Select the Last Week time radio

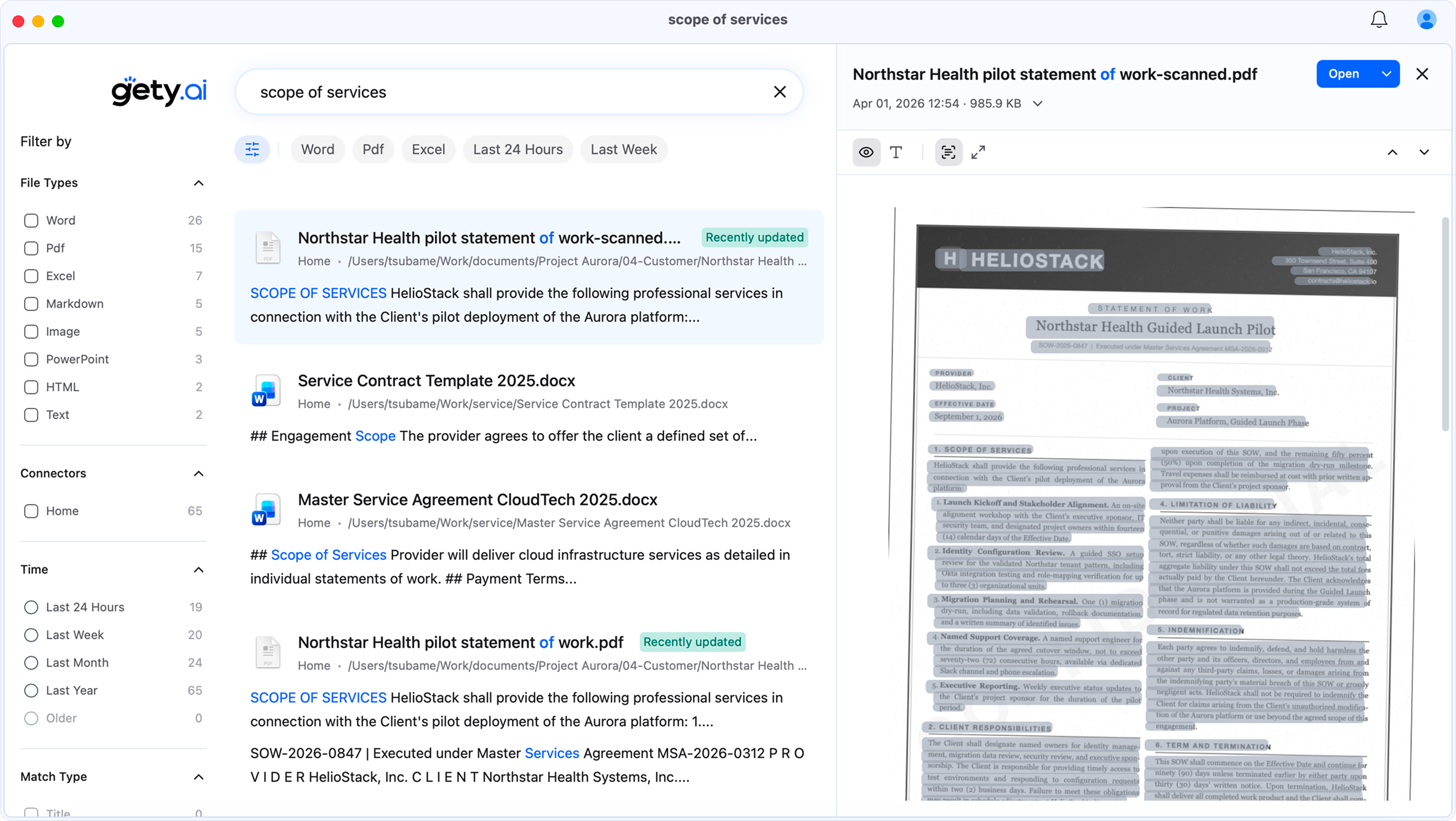(x=31, y=635)
